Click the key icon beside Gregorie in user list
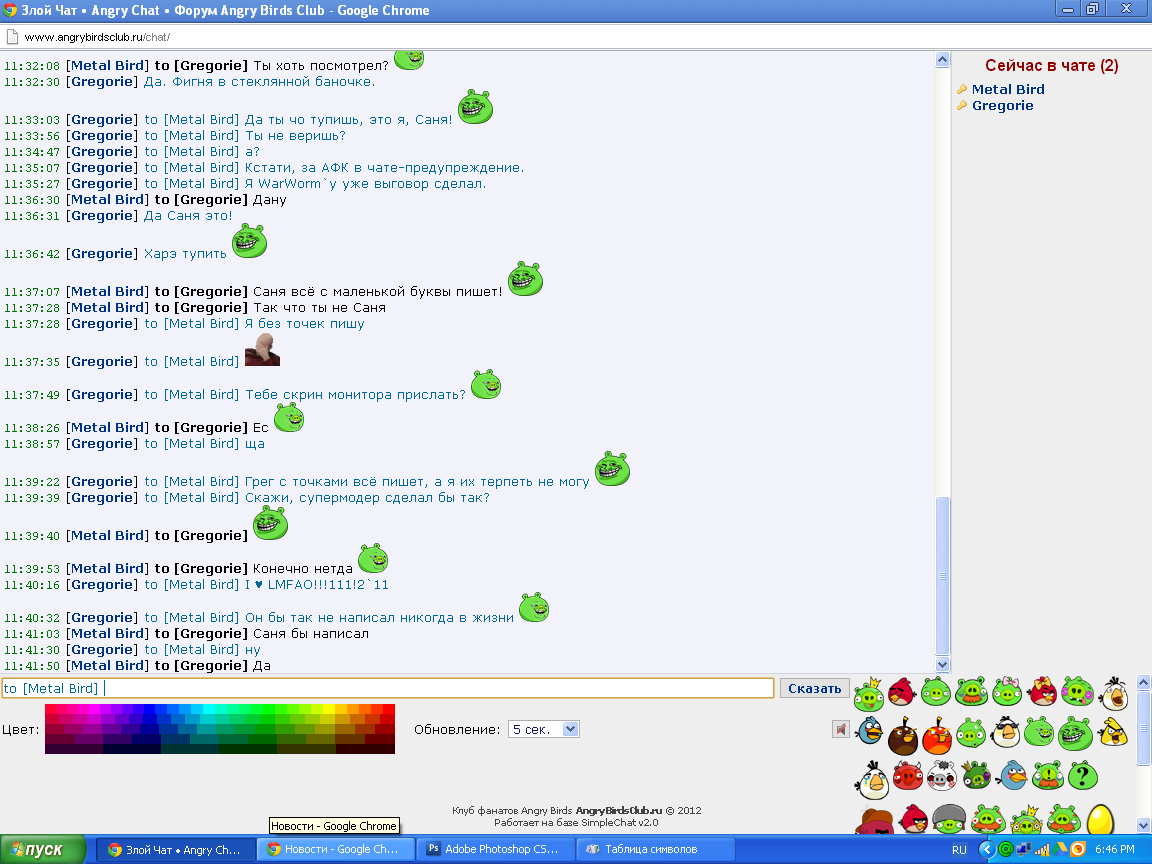 coord(962,106)
